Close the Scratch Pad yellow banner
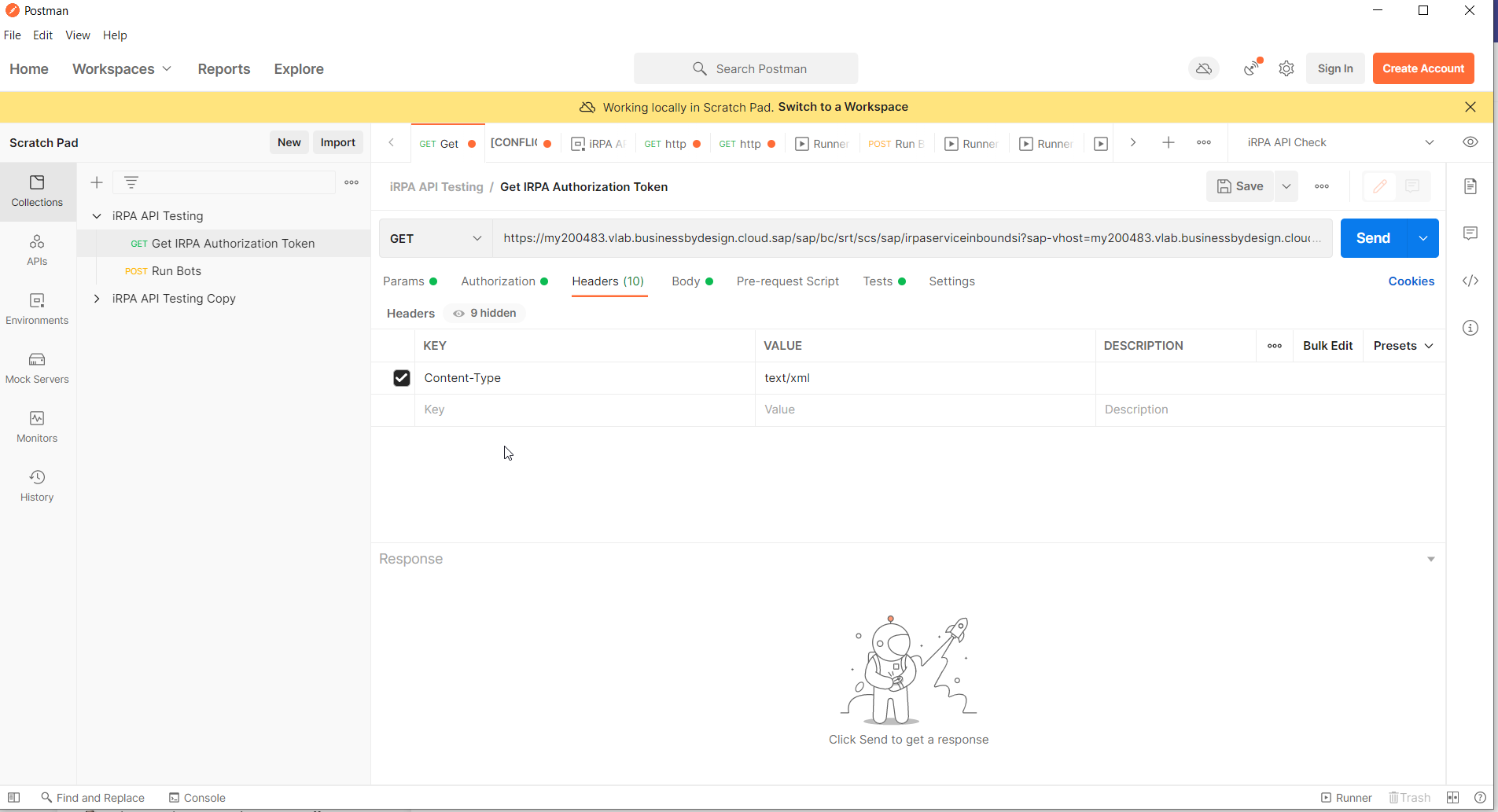Screen dimensions: 1498x812 click(1470, 107)
